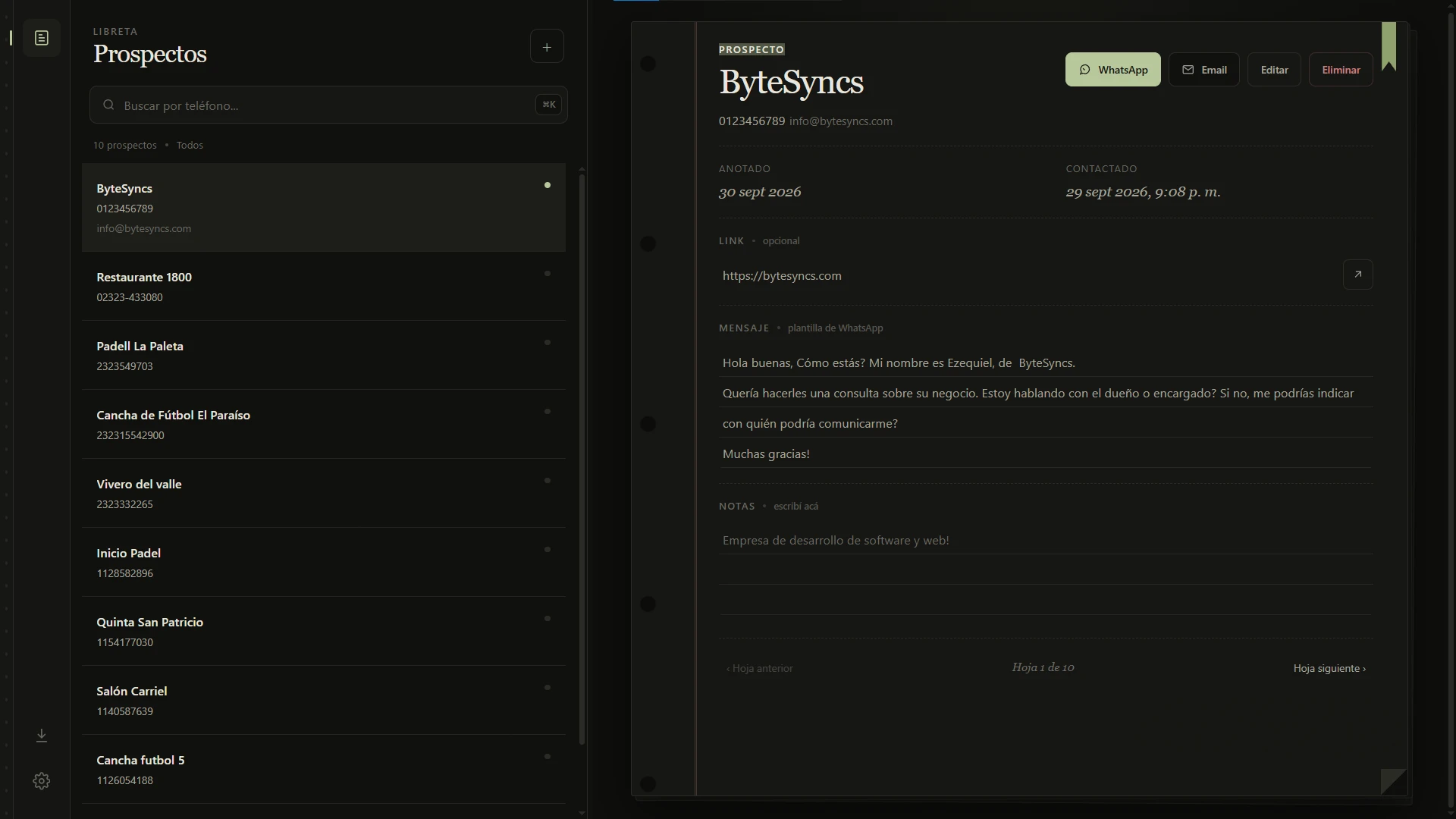Click the prospects list scrollbar
Screen dimensions: 1456x819
click(582, 459)
